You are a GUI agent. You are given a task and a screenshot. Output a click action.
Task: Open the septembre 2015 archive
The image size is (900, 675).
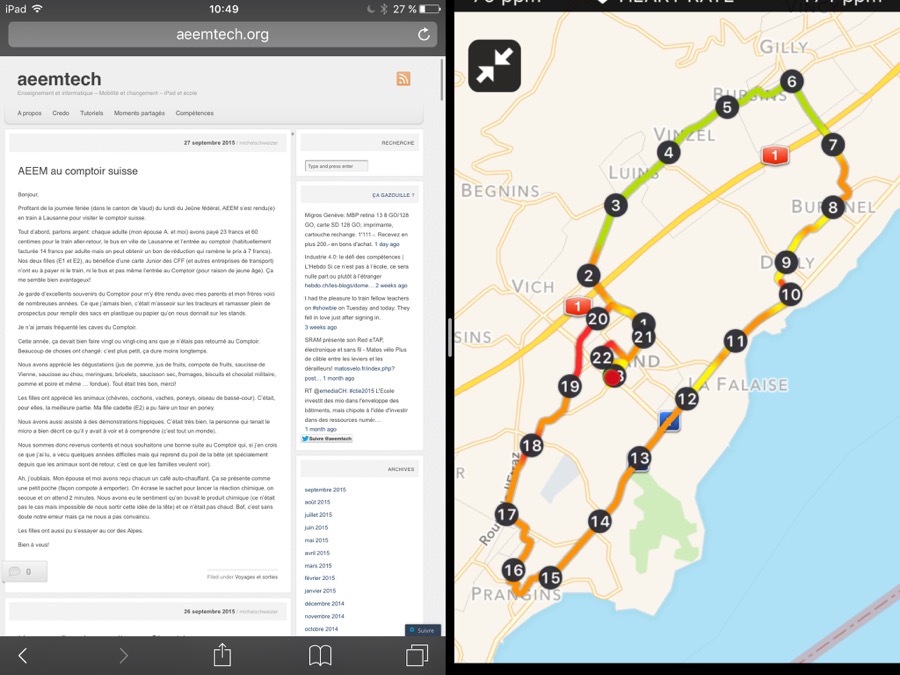pyautogui.click(x=325, y=490)
